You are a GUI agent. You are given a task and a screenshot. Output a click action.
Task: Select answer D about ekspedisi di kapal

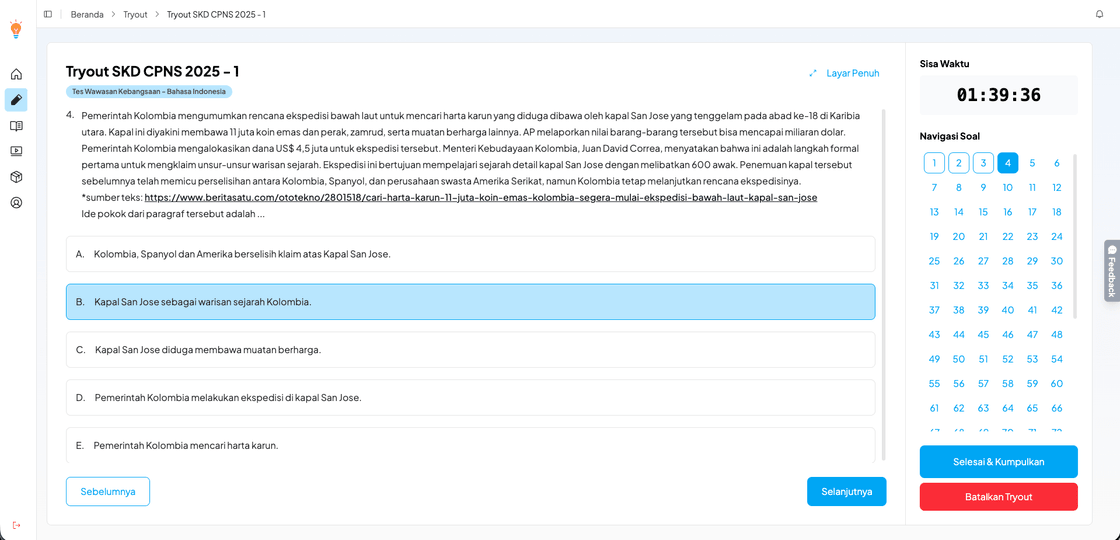point(470,398)
